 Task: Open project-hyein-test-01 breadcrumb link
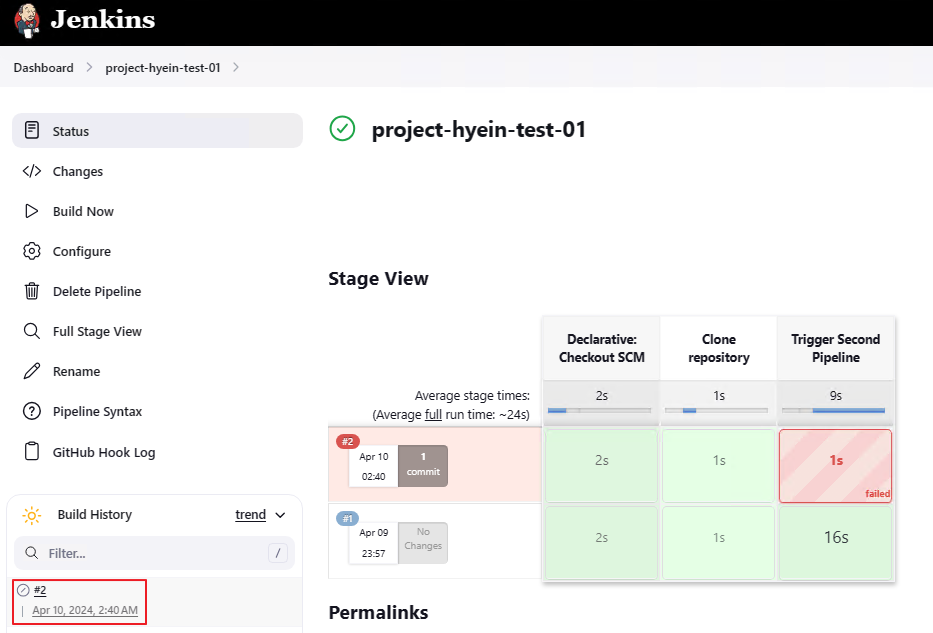click(x=163, y=68)
